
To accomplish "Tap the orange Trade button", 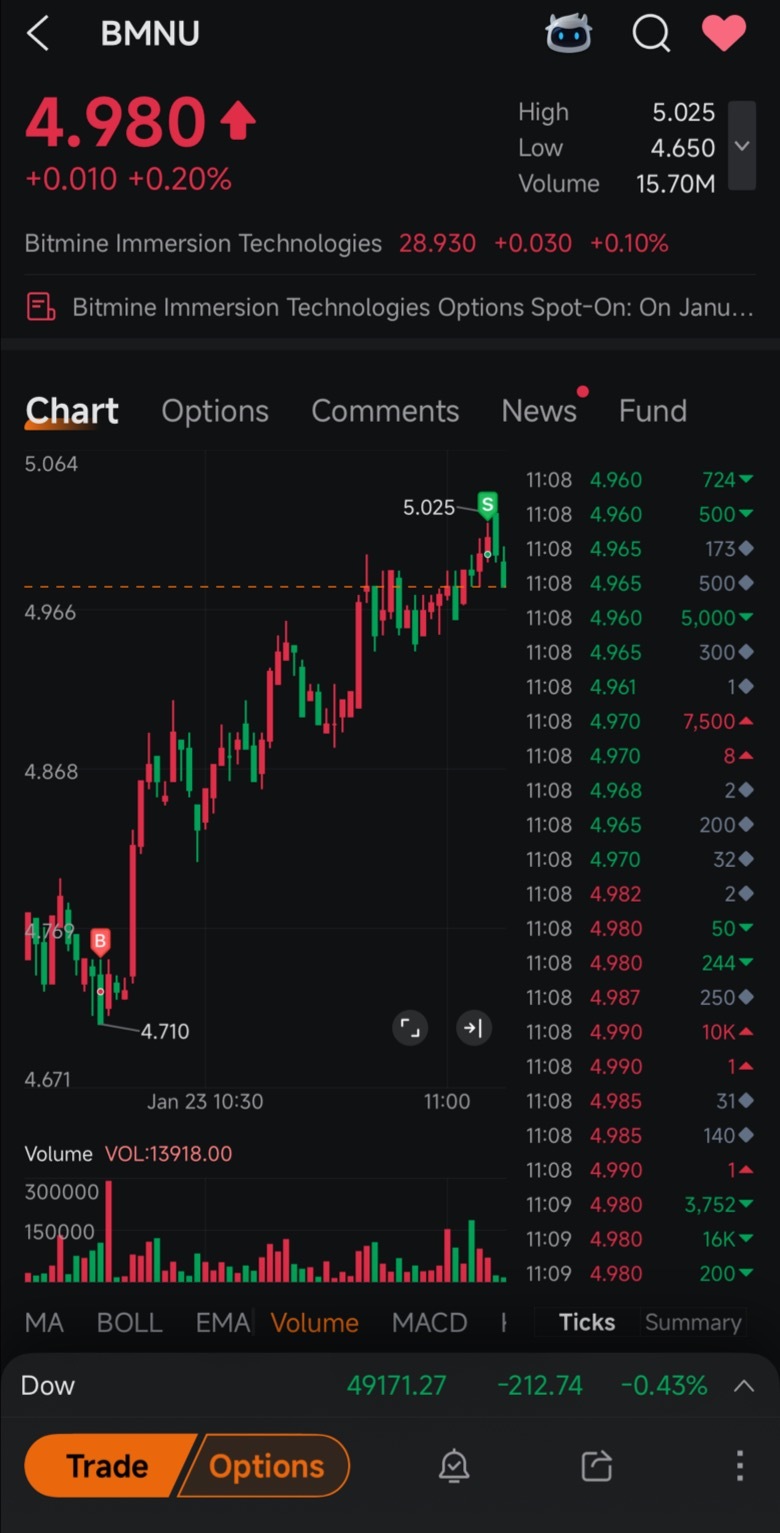I will (108, 1466).
